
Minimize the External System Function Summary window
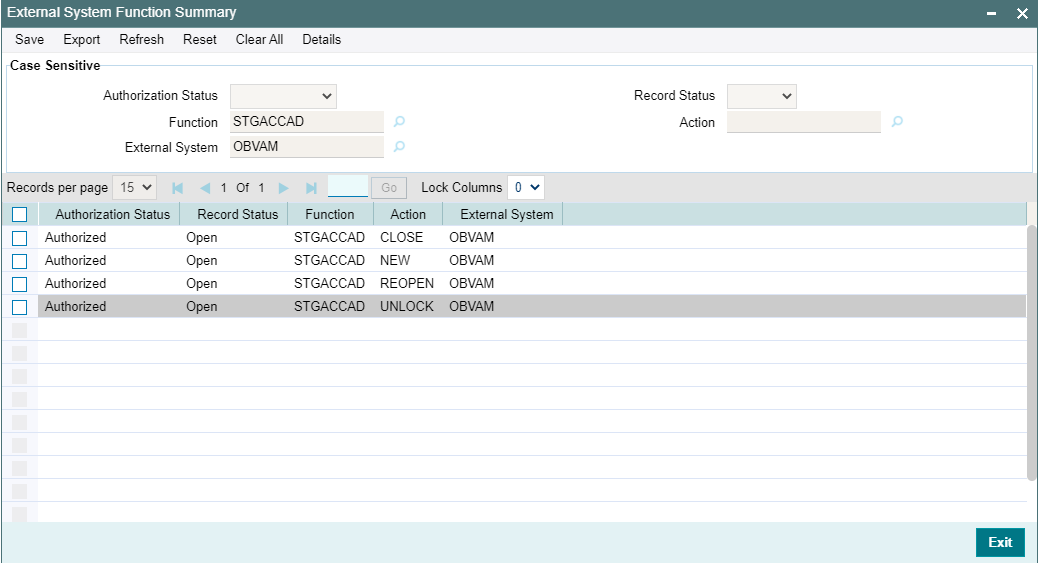991,13
